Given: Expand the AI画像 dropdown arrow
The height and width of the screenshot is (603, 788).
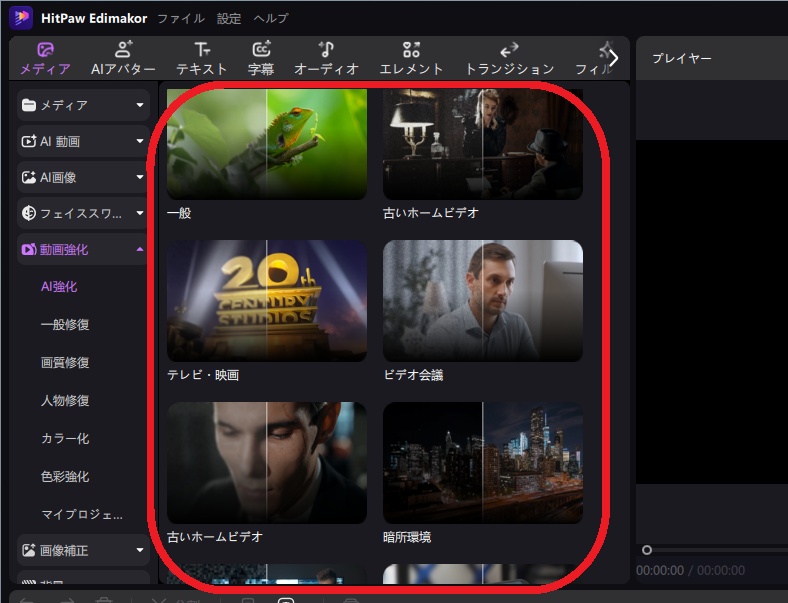Looking at the screenshot, I should pyautogui.click(x=140, y=177).
